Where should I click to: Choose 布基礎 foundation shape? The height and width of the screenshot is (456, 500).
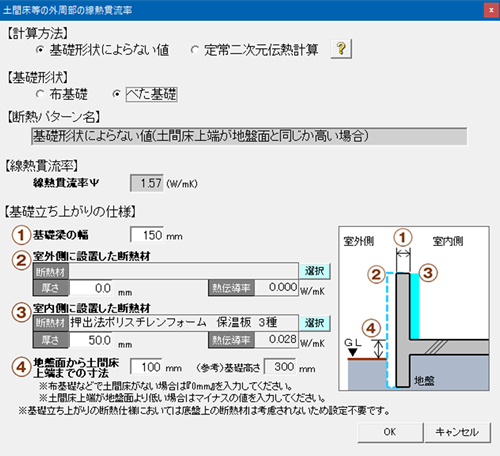(x=62, y=94)
